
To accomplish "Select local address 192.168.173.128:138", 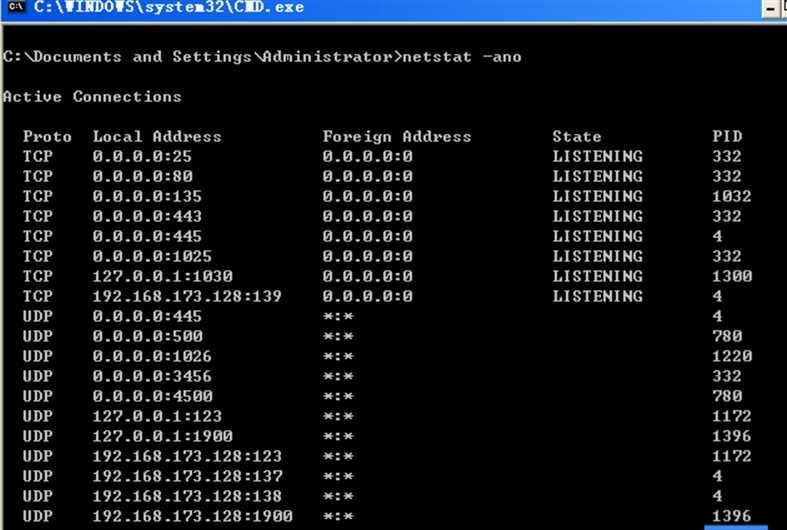I will [187, 496].
